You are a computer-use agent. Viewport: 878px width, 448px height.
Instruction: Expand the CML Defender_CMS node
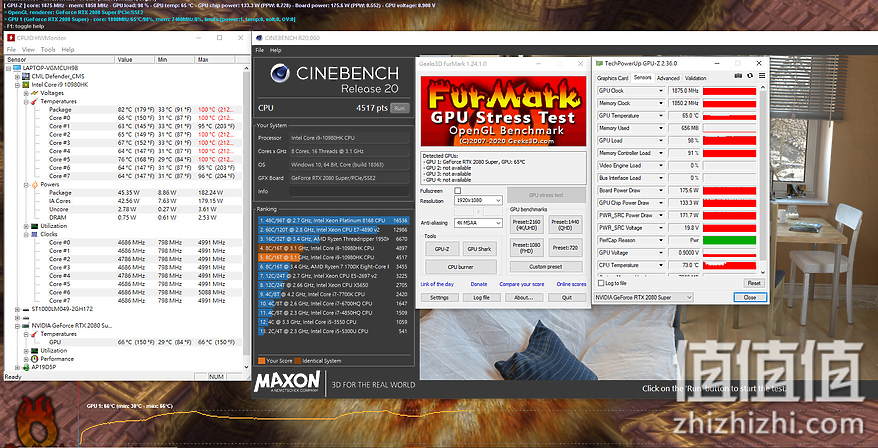pyautogui.click(x=17, y=77)
